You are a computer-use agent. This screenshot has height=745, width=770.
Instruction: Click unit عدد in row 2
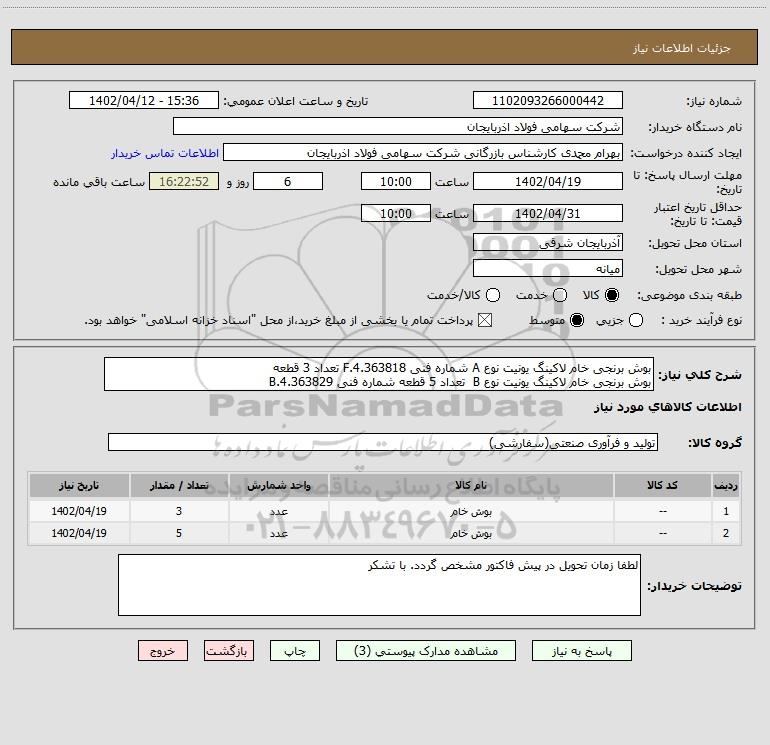coord(278,533)
